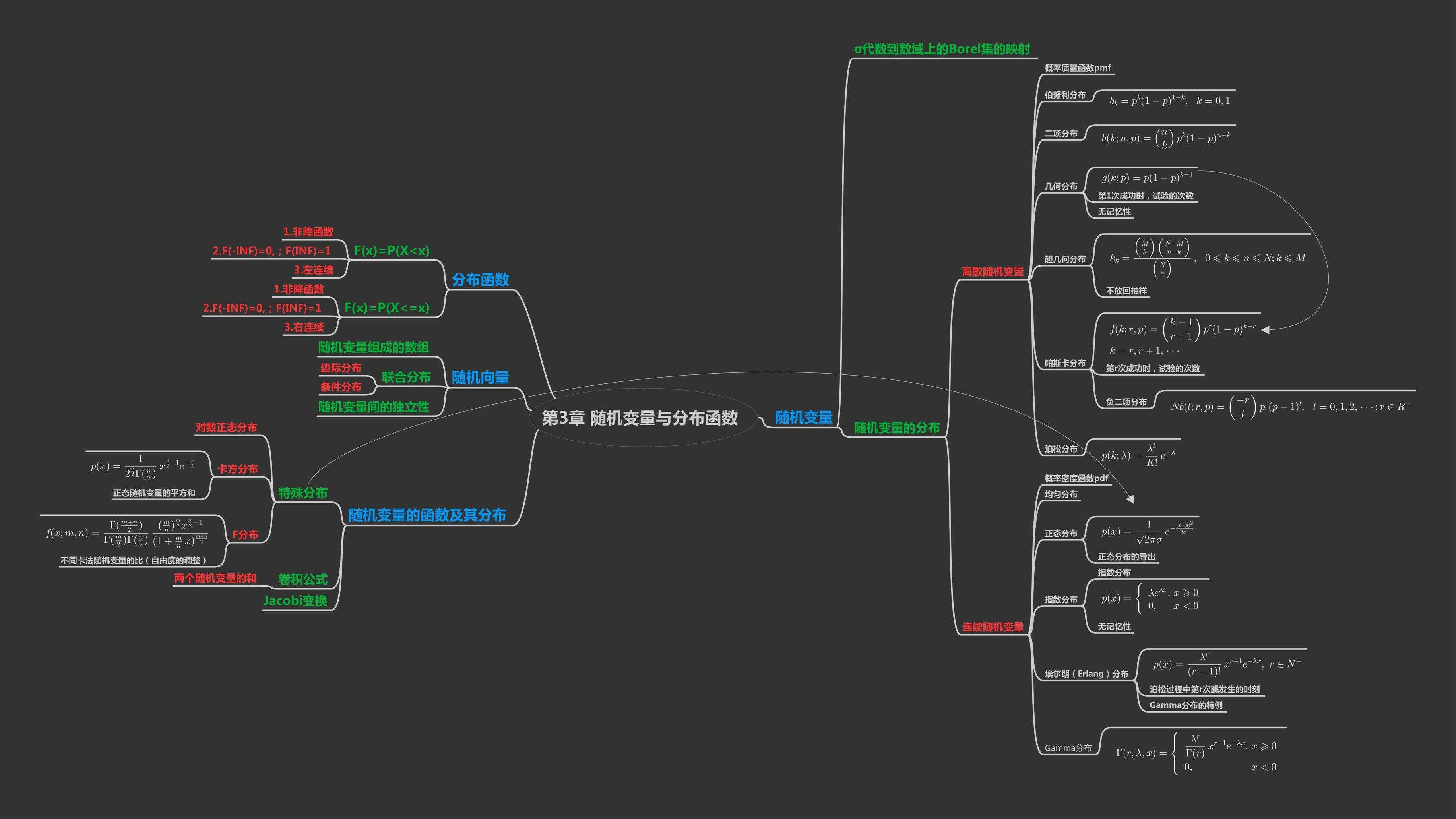This screenshot has width=1456, height=819.
Task: Select the green 联合分布 node
Action: coord(406,377)
